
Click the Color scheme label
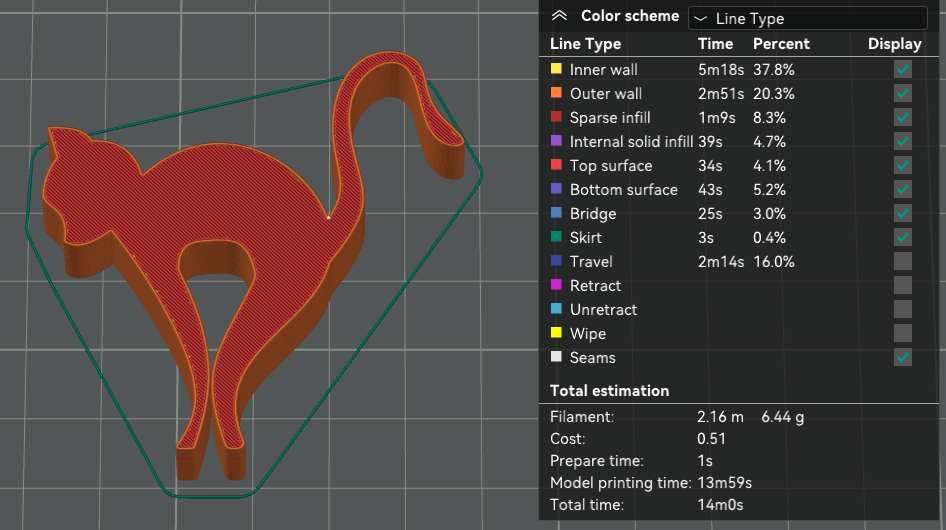click(x=630, y=16)
